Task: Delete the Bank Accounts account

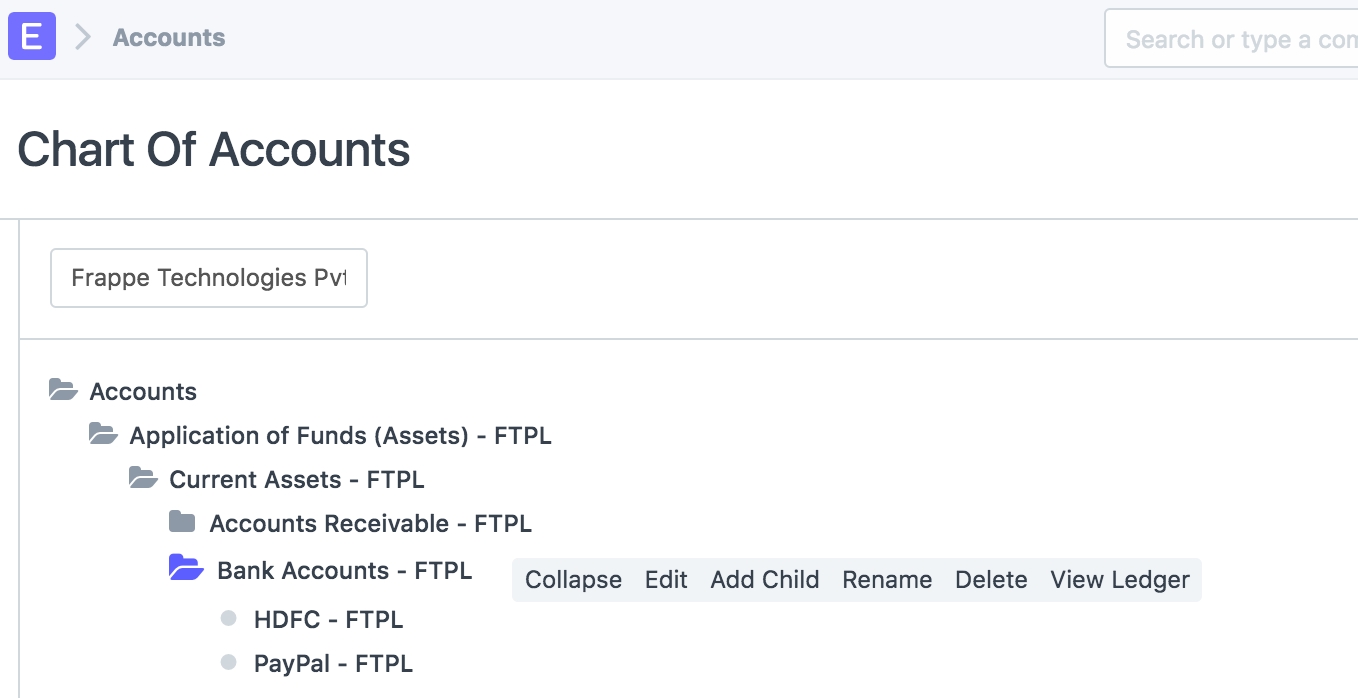Action: (991, 580)
